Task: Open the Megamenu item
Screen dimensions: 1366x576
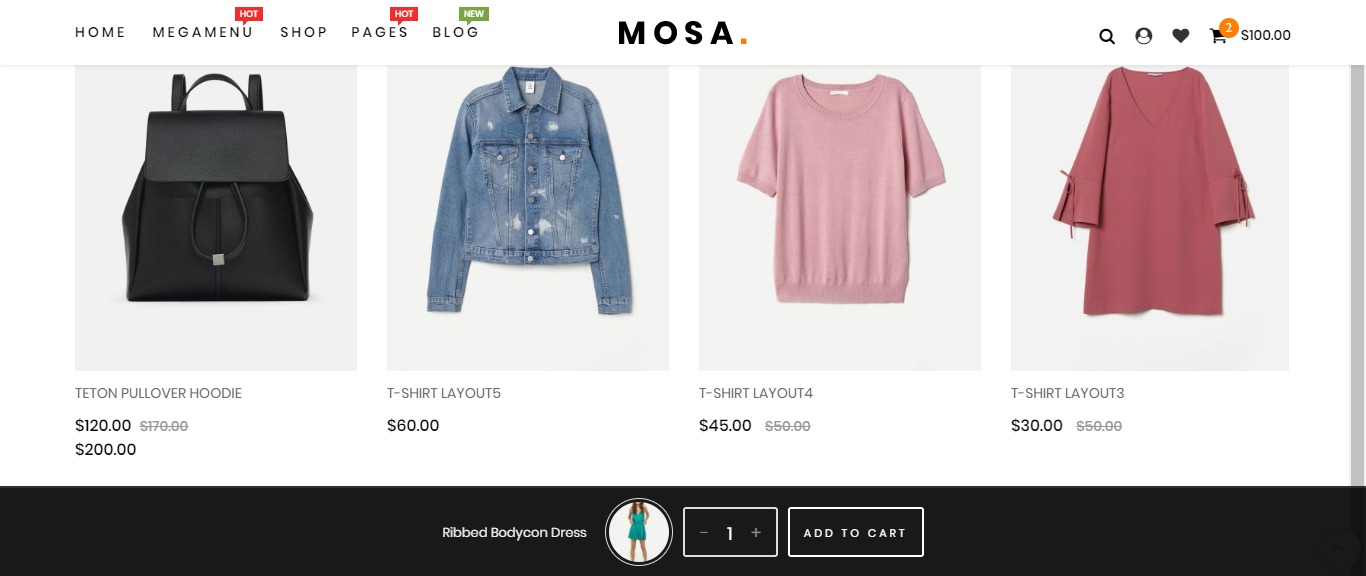Action: pos(203,32)
